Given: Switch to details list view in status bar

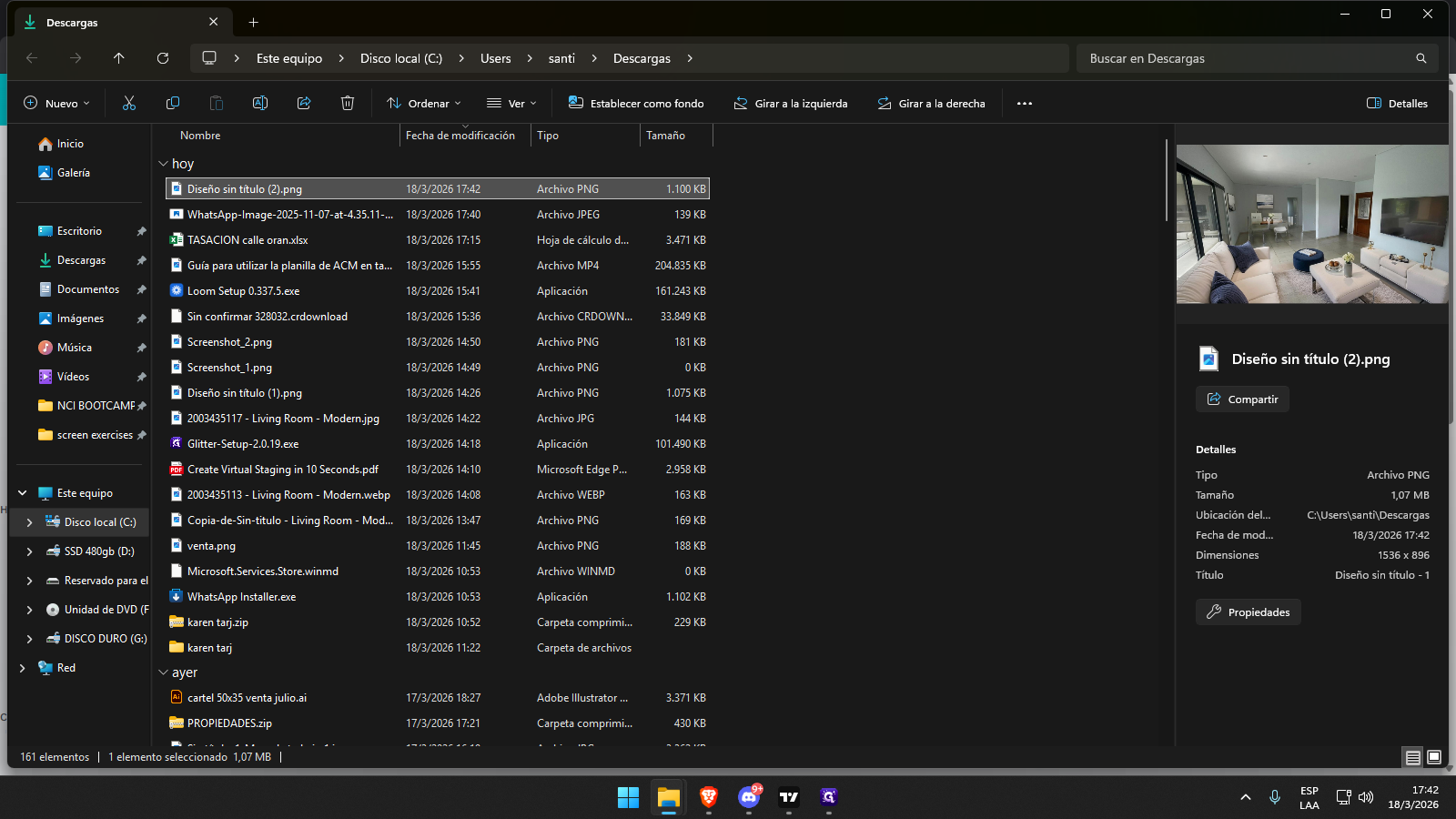Looking at the screenshot, I should [x=1412, y=757].
